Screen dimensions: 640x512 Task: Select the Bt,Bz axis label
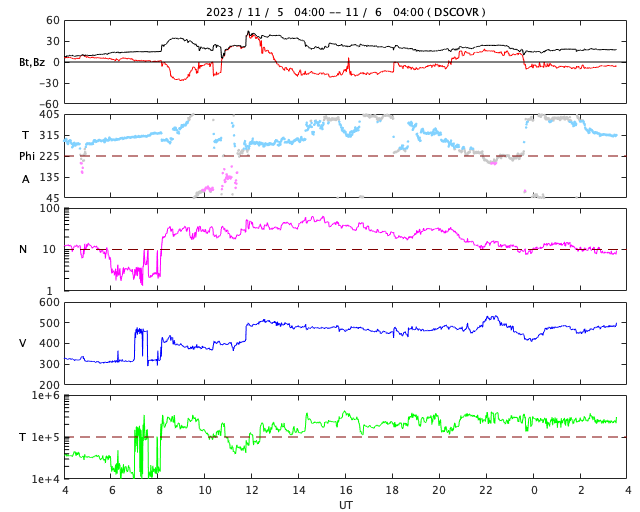(32, 62)
